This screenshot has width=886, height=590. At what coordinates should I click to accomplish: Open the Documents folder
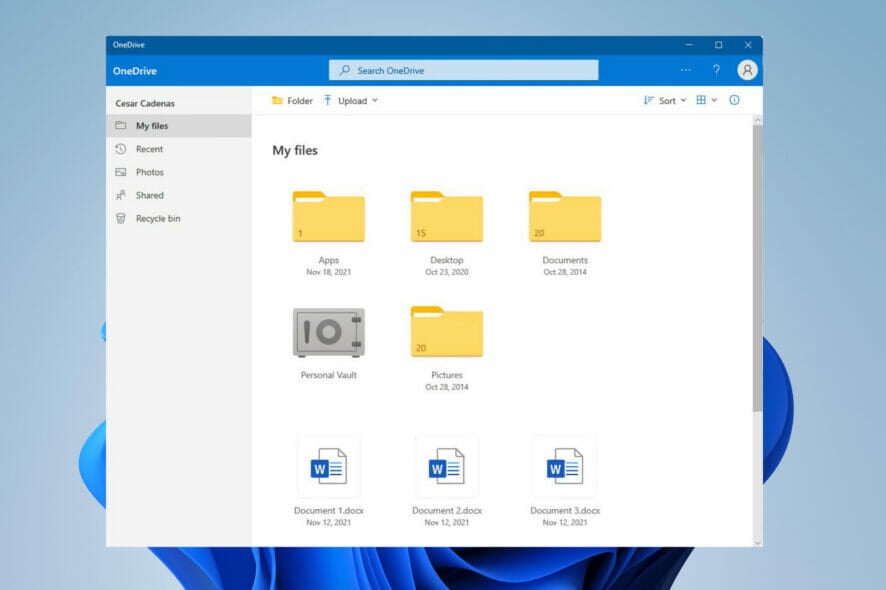564,217
